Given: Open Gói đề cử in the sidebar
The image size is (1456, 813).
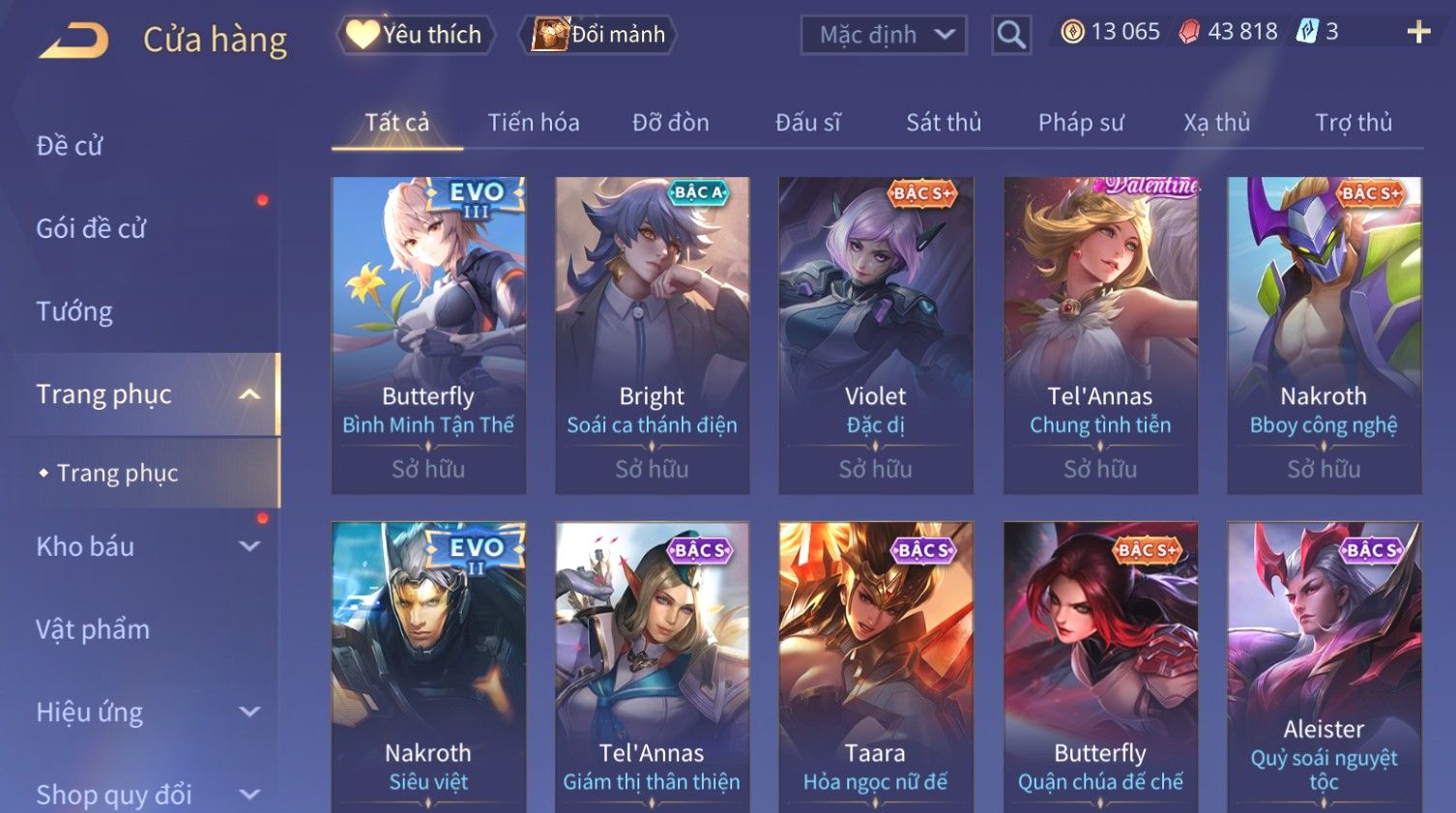Looking at the screenshot, I should 91,228.
